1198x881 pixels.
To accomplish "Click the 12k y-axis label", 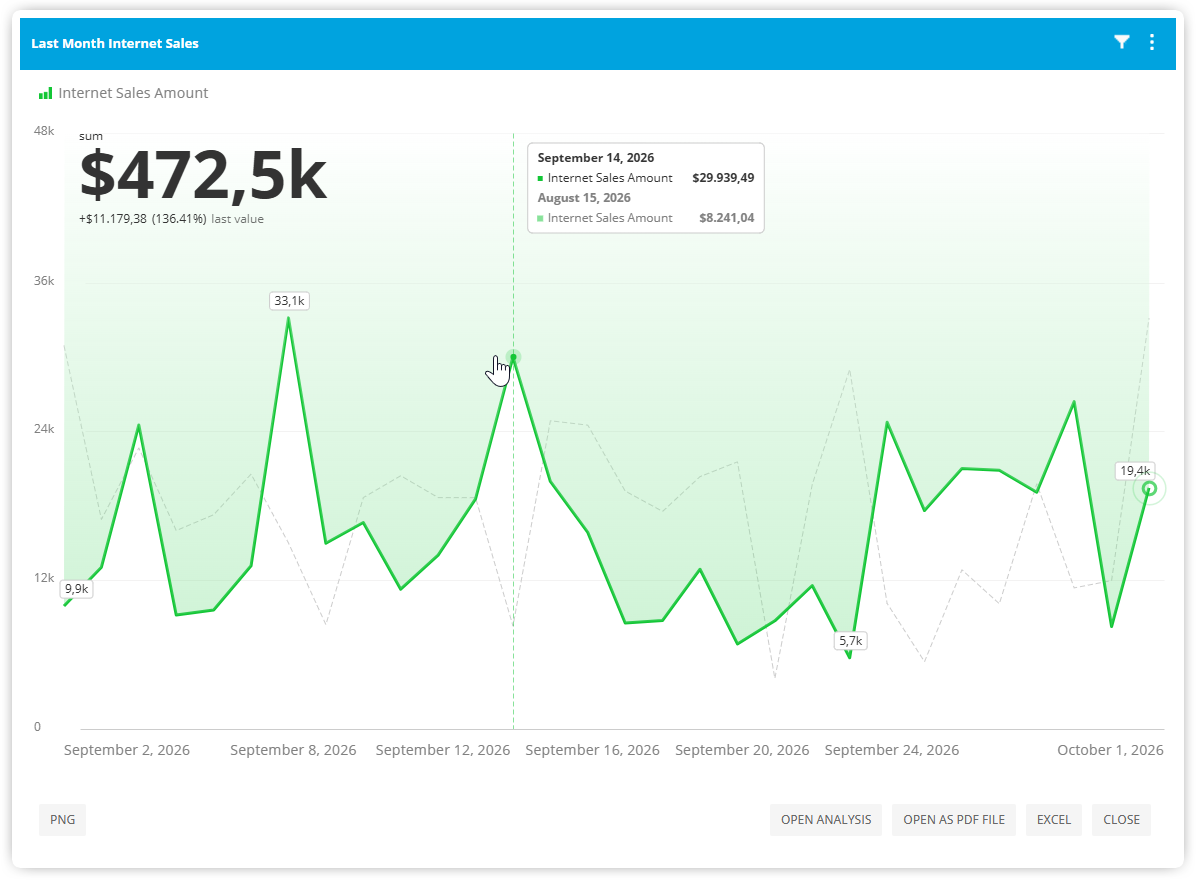I will 44,578.
